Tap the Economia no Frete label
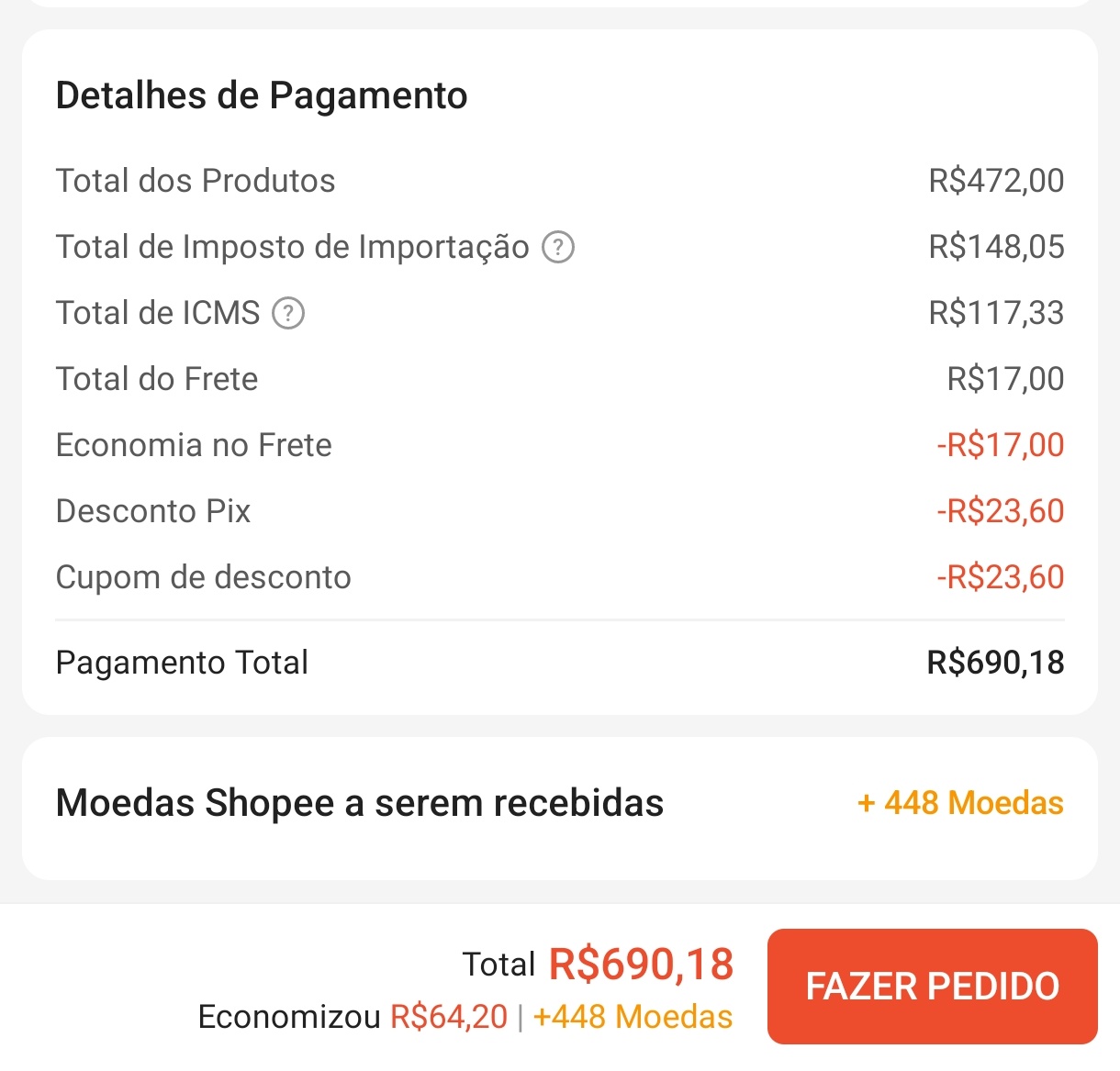 click(x=194, y=446)
